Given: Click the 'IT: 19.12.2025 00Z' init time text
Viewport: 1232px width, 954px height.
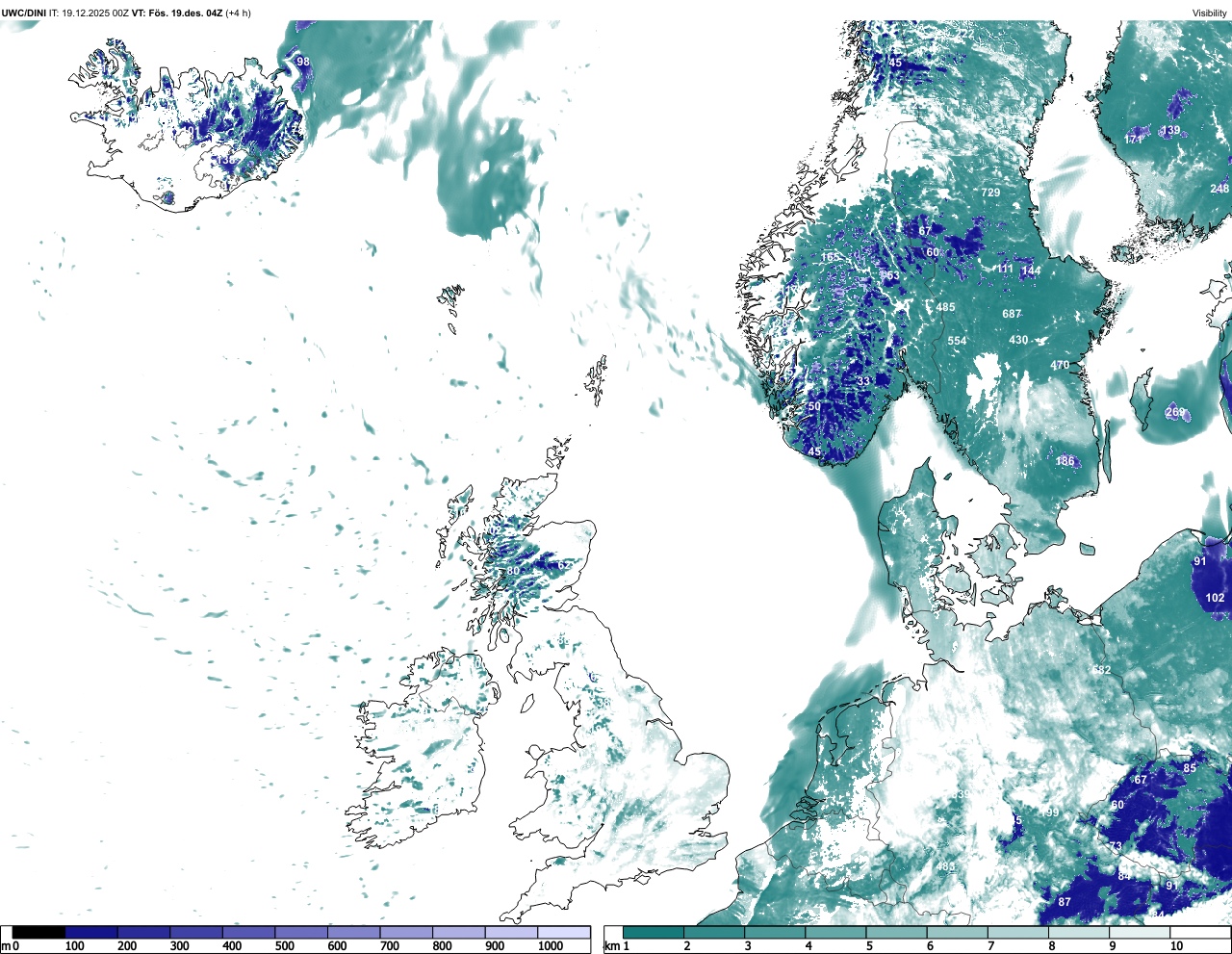Looking at the screenshot, I should click(90, 12).
